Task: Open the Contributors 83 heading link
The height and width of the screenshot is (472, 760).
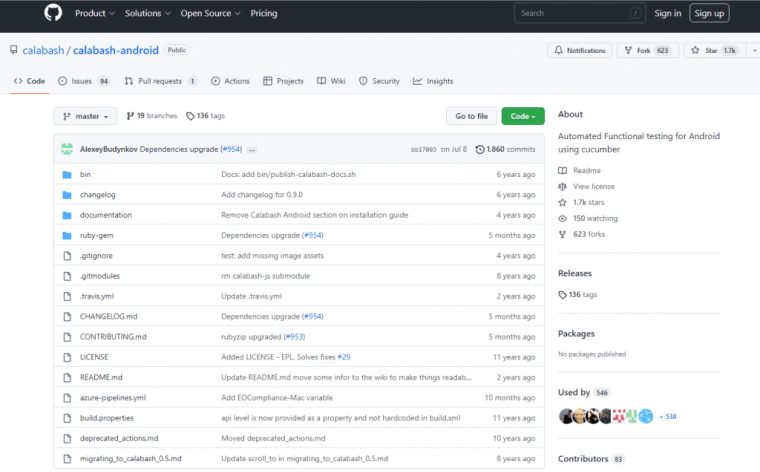Action: [x=591, y=459]
